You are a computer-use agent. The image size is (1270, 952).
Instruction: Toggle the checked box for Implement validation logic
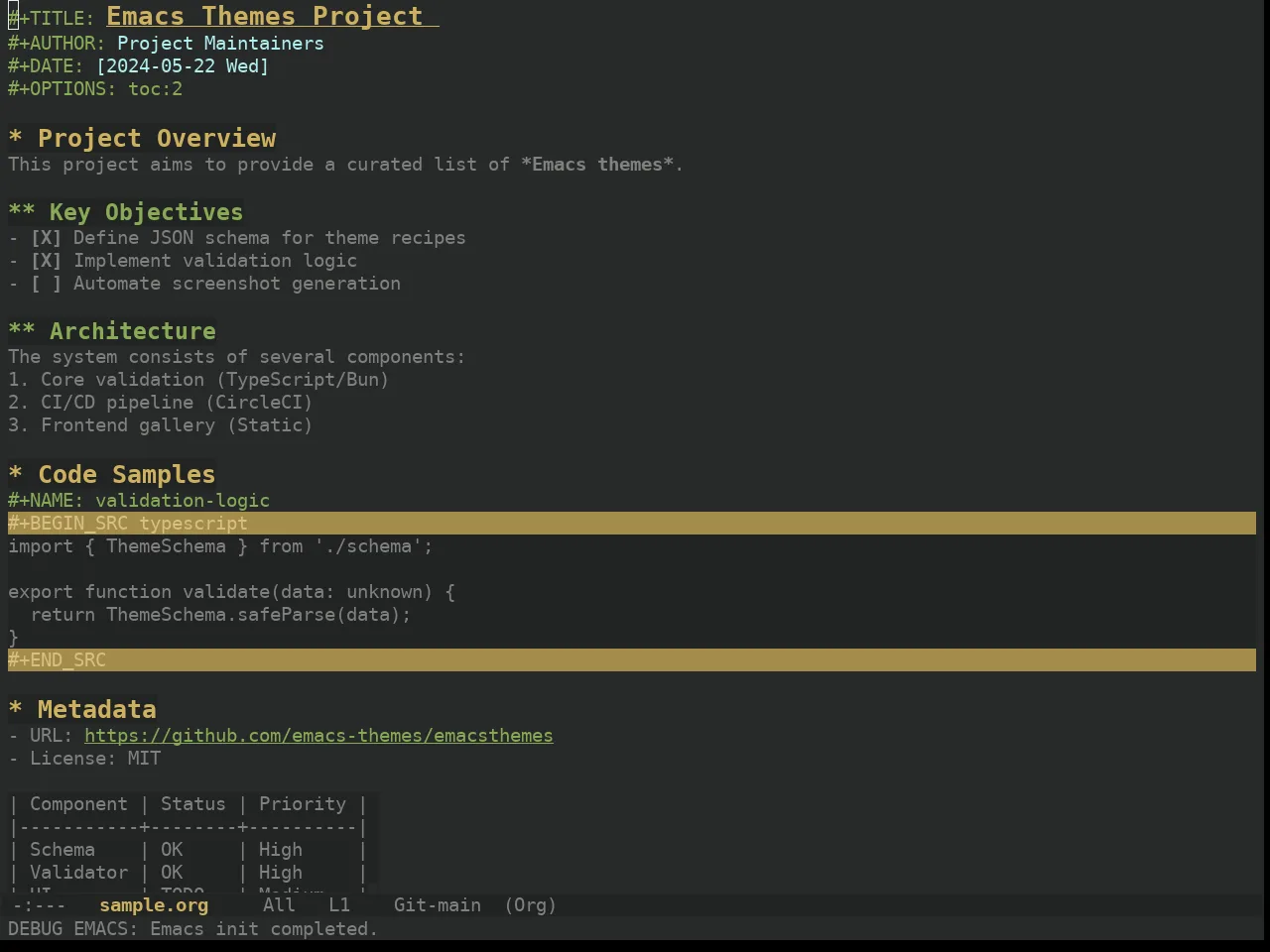[x=46, y=261]
